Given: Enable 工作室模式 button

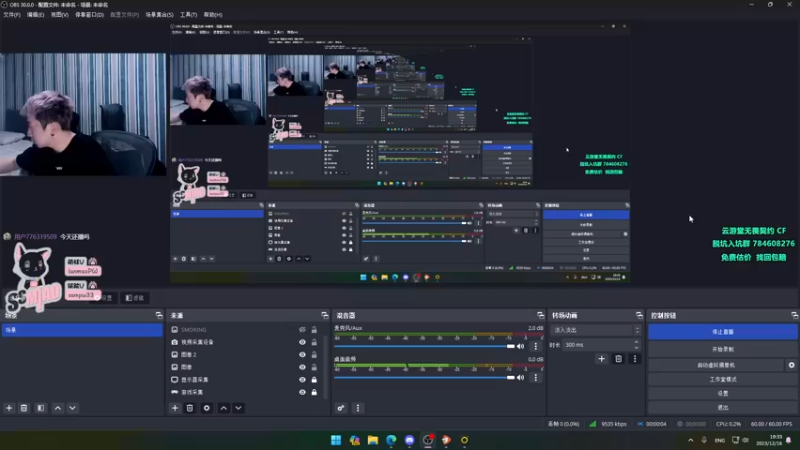Looking at the screenshot, I should click(723, 380).
